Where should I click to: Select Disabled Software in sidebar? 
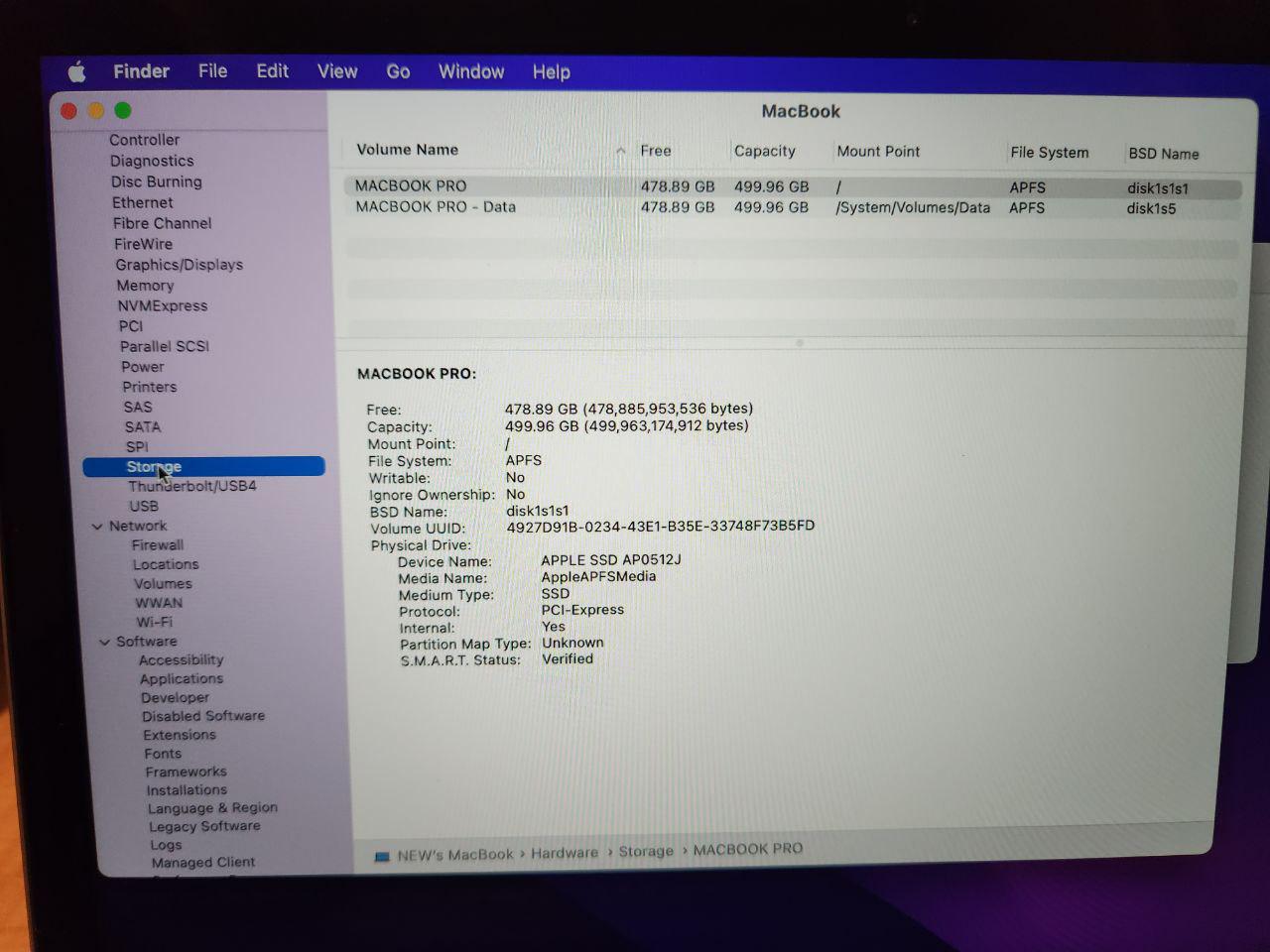pos(203,716)
